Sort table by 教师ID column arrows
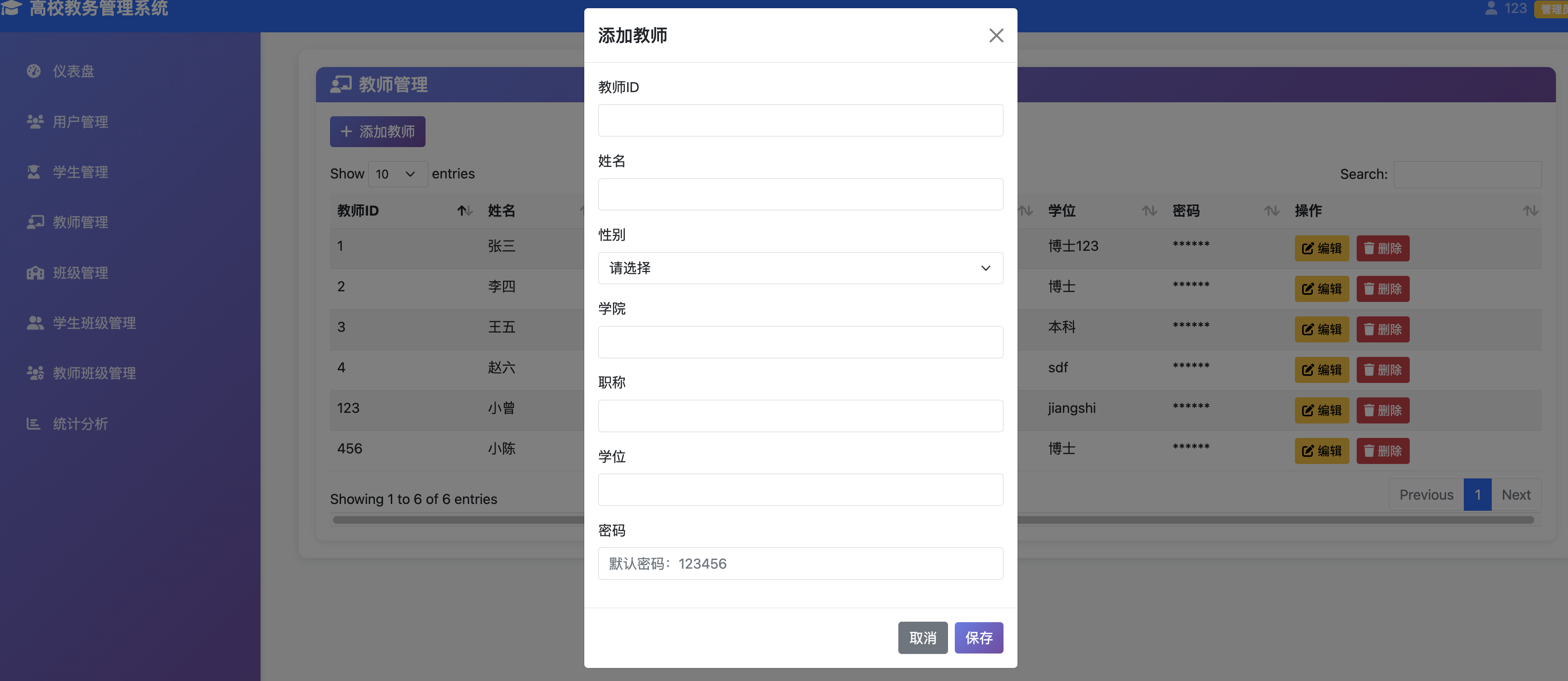This screenshot has width=1568, height=681. (x=465, y=211)
